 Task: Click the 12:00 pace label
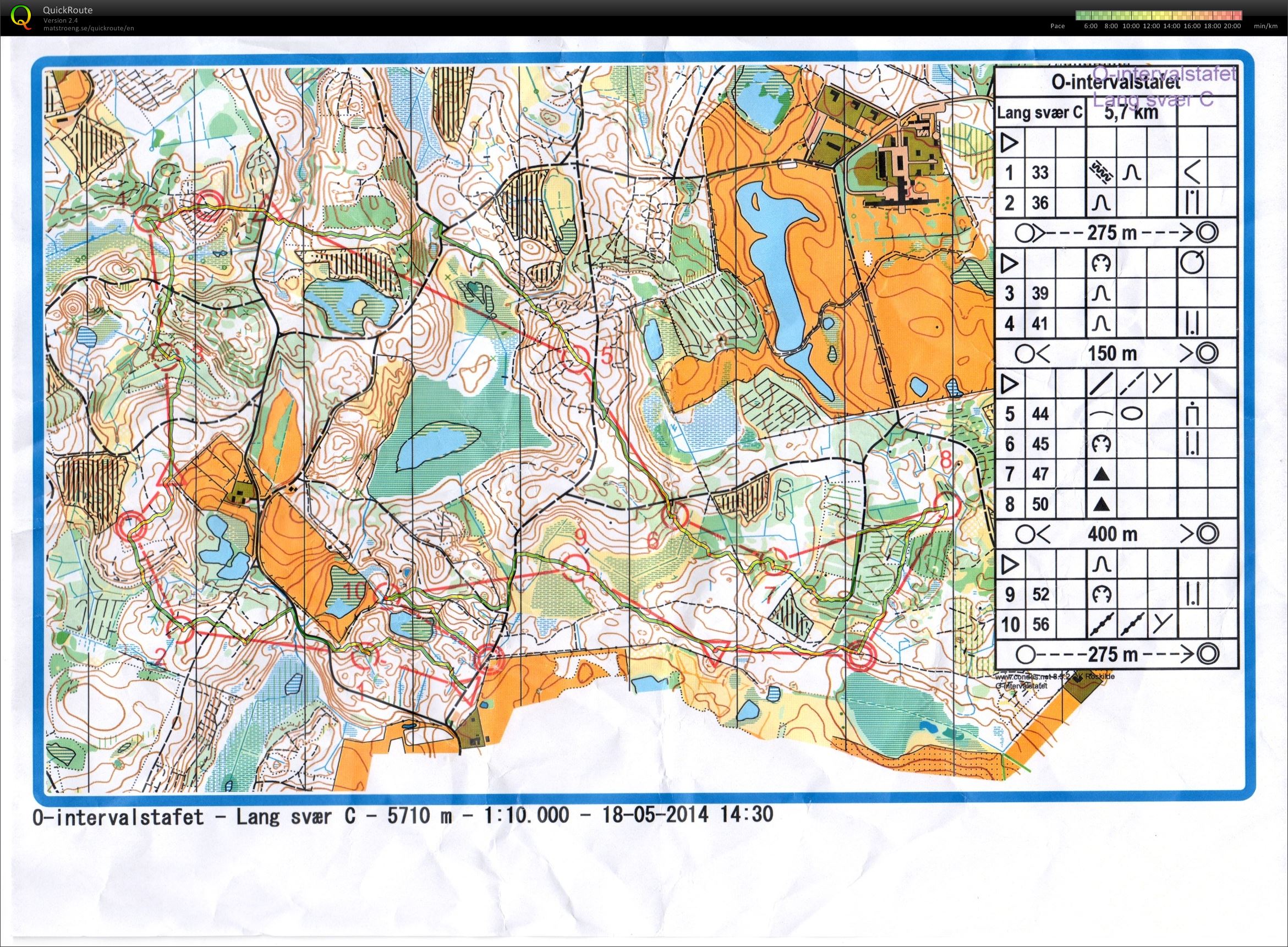[1152, 26]
